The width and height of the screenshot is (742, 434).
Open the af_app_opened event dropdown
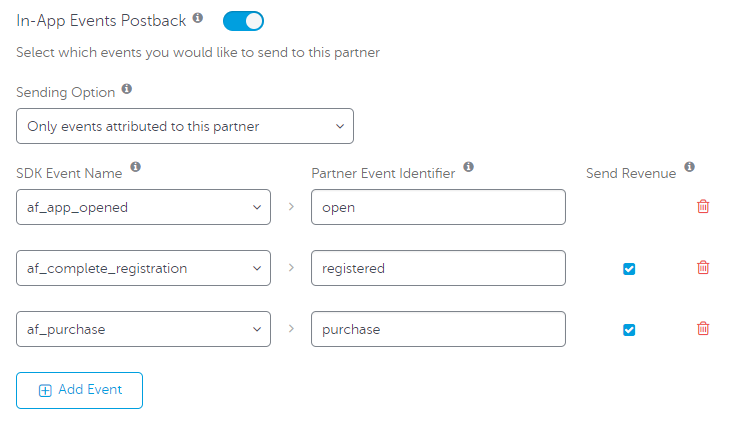point(143,207)
